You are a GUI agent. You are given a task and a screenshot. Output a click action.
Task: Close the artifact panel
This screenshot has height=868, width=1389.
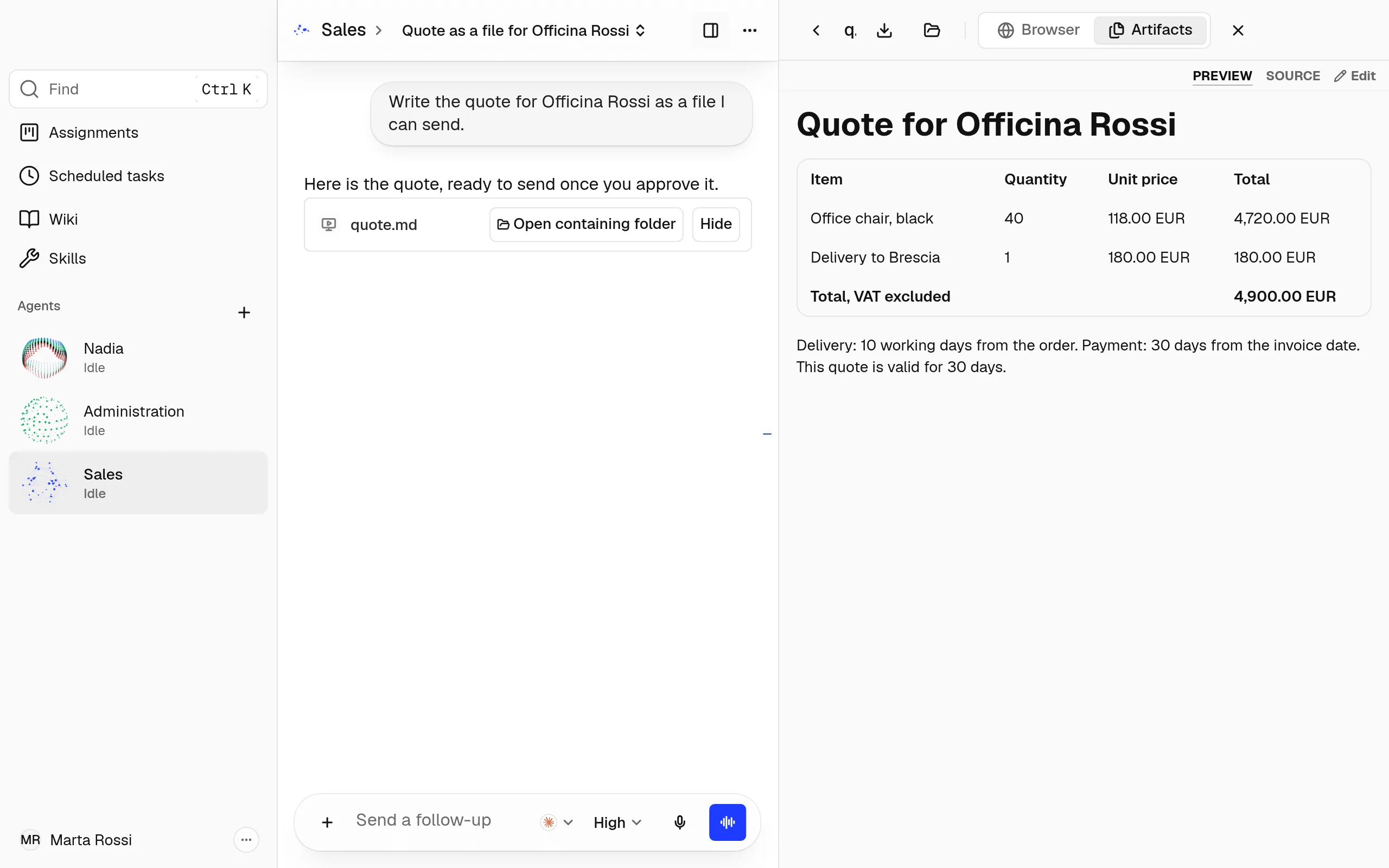(1238, 30)
